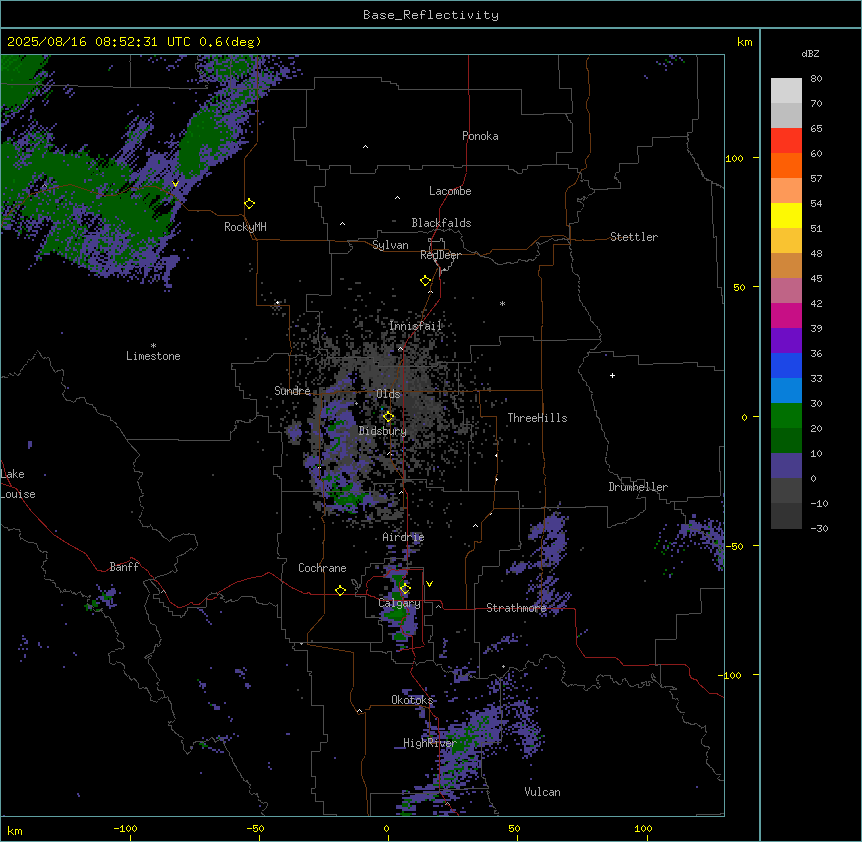Viewport: 862px width, 842px height.
Task: Click the -30 value on the dBZ scale
Action: click(819, 528)
